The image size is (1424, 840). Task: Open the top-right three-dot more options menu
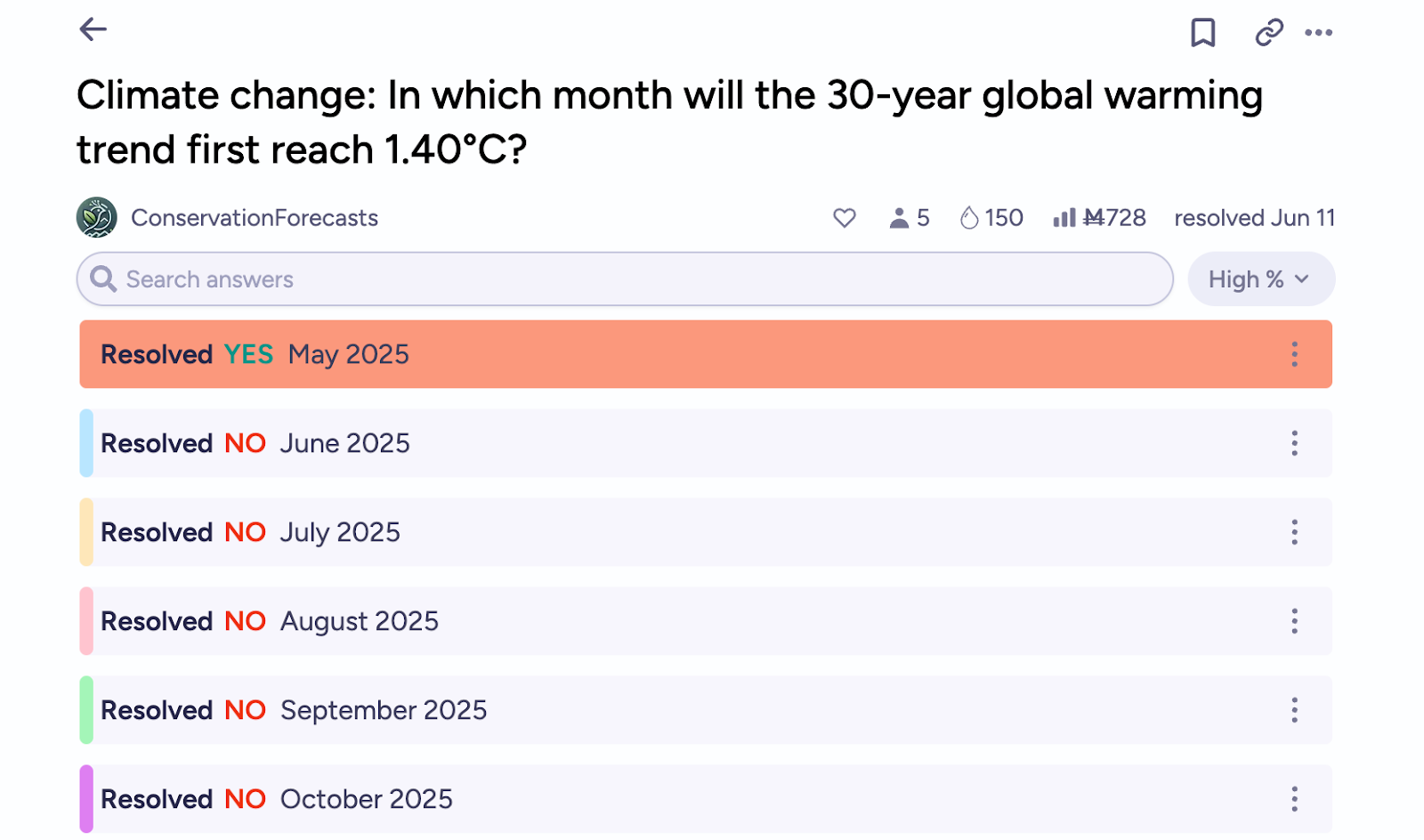[1318, 33]
